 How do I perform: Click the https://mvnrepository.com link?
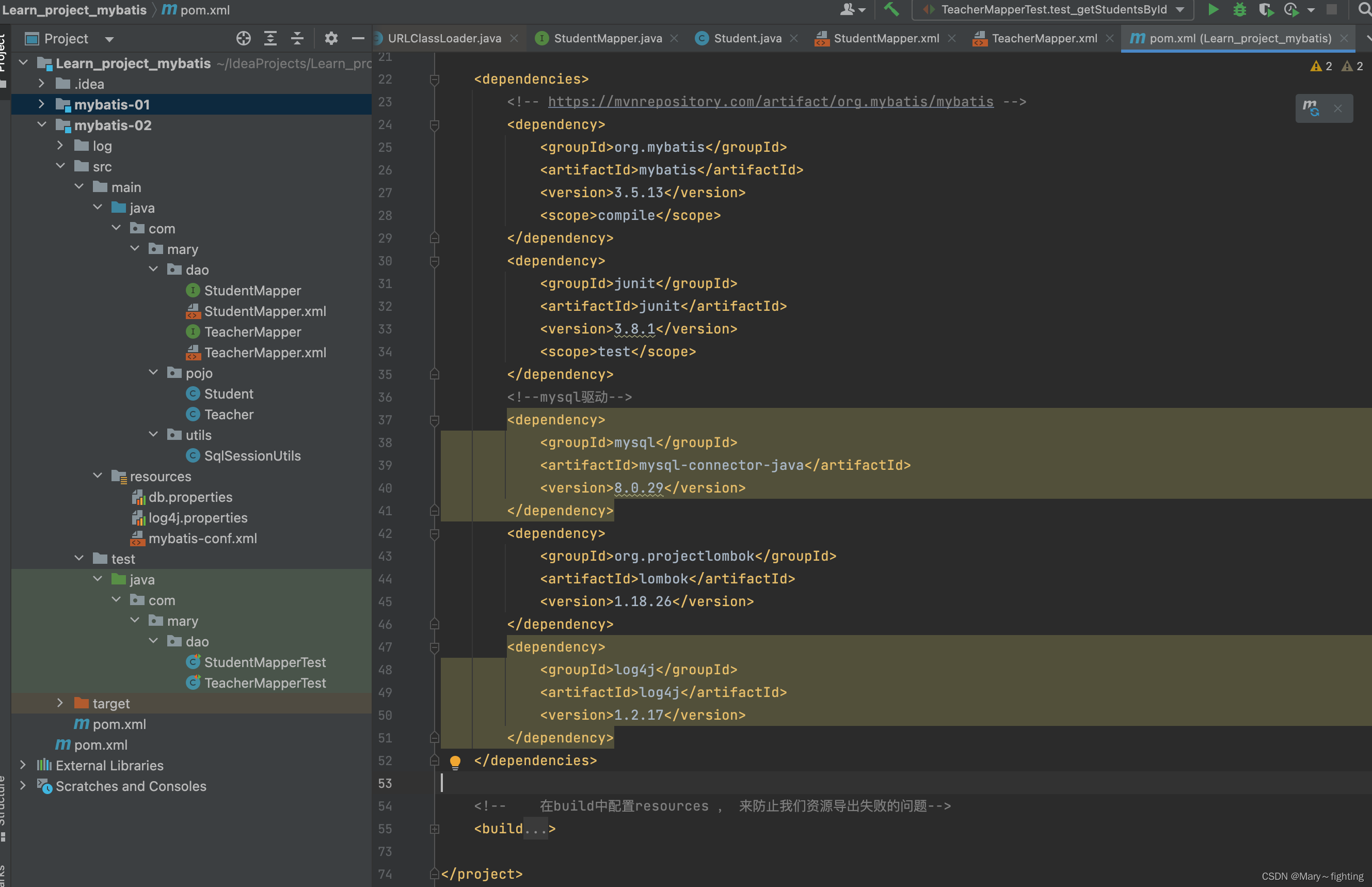click(x=770, y=101)
